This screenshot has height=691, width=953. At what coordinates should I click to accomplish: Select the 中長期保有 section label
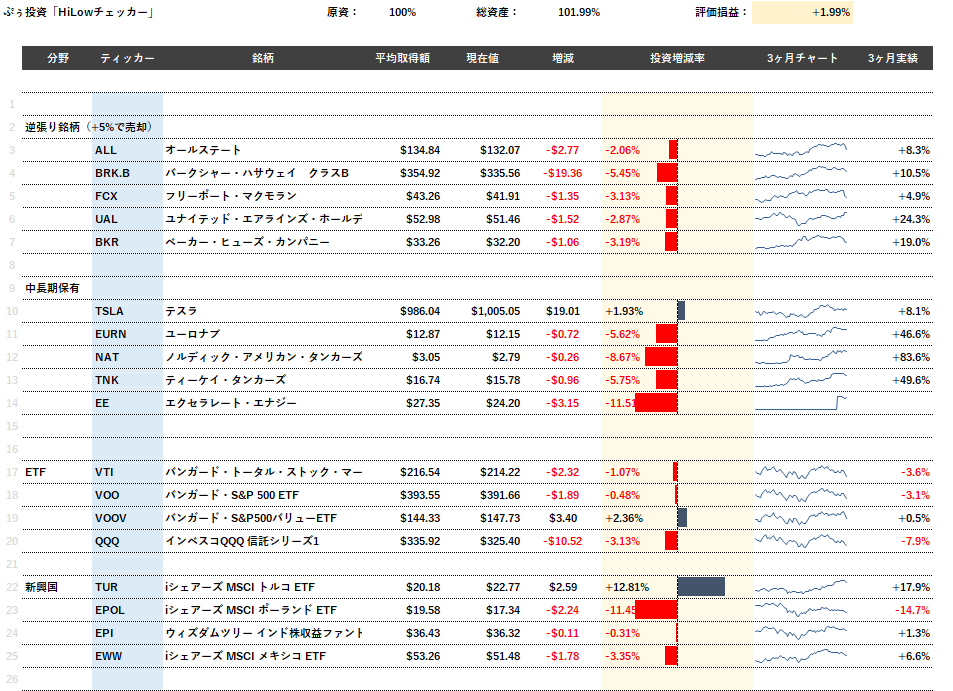coord(52,288)
